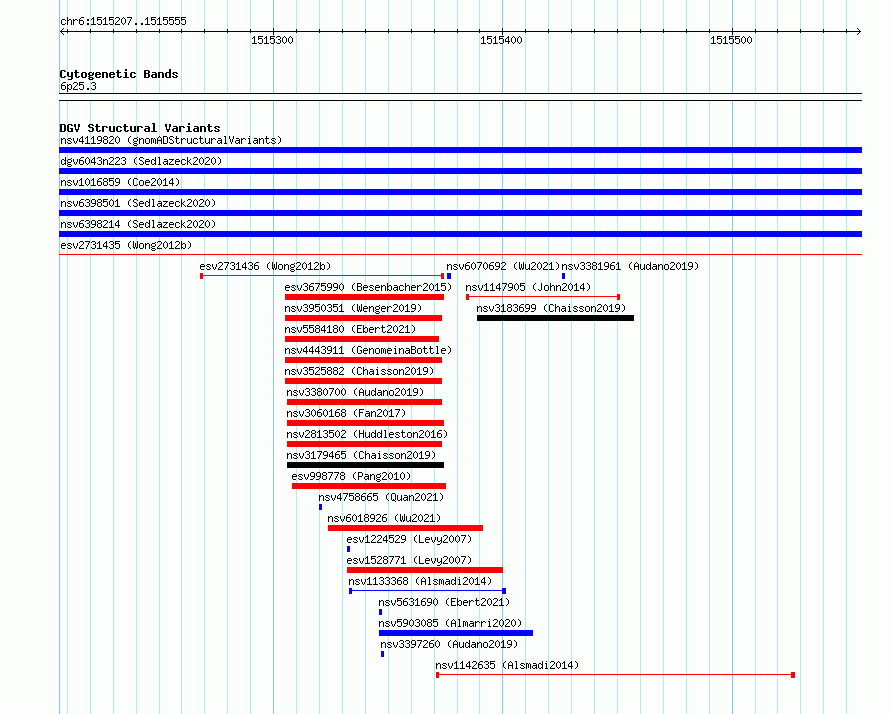
Task: Click the blue bar under dgv6043n223
Action: point(460,171)
